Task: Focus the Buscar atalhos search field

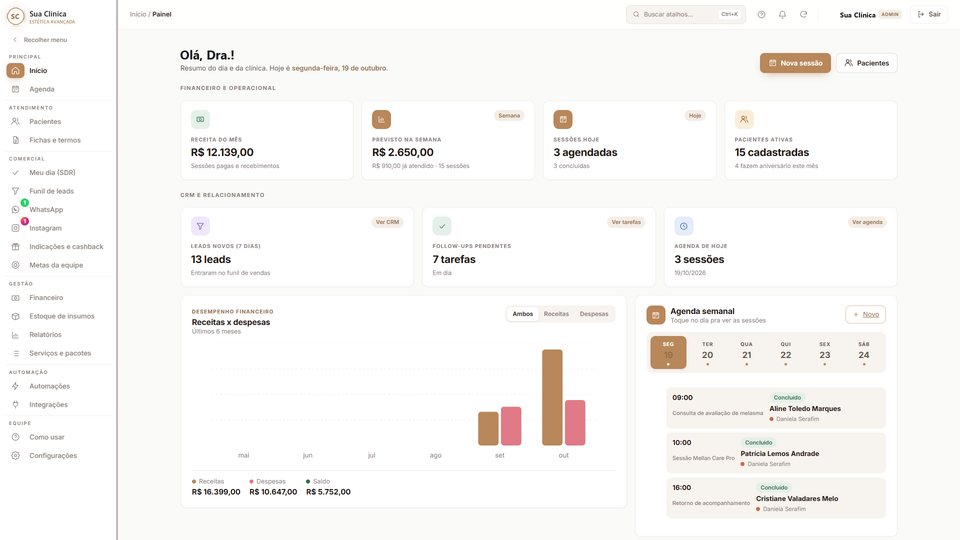Action: click(686, 14)
